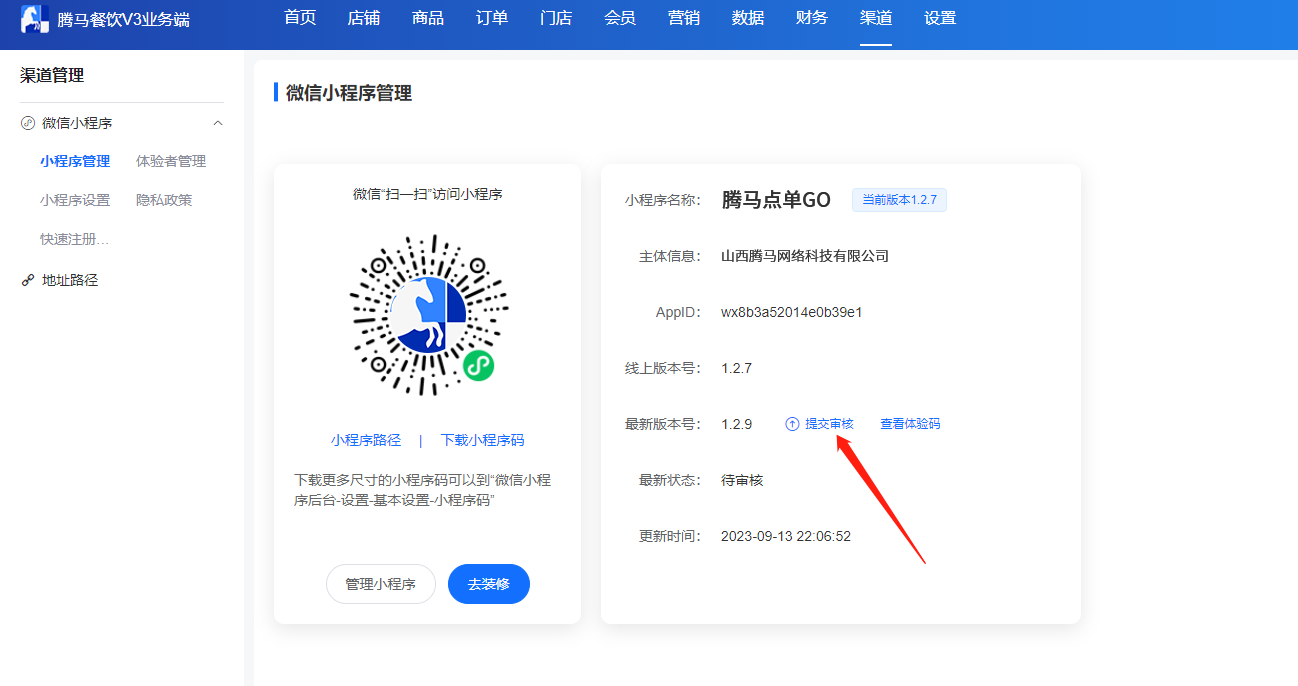Go to the 商品 menu
Screen dimensions: 1298x686
coord(428,18)
